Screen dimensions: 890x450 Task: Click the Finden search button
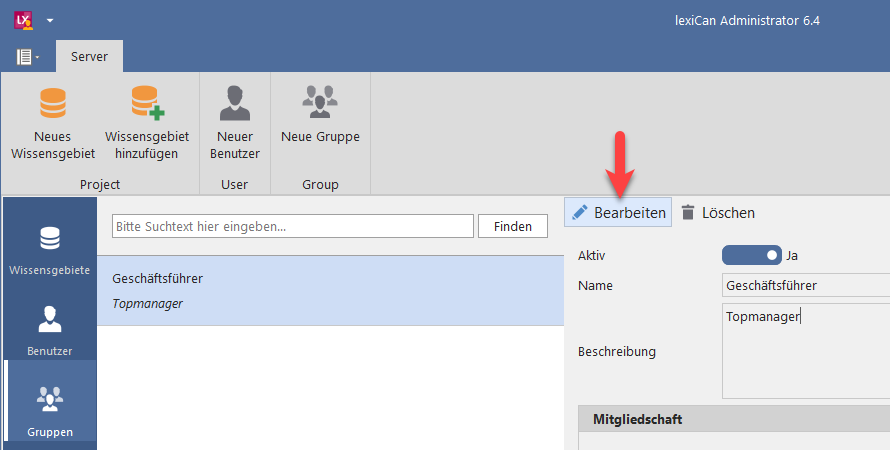pos(513,227)
